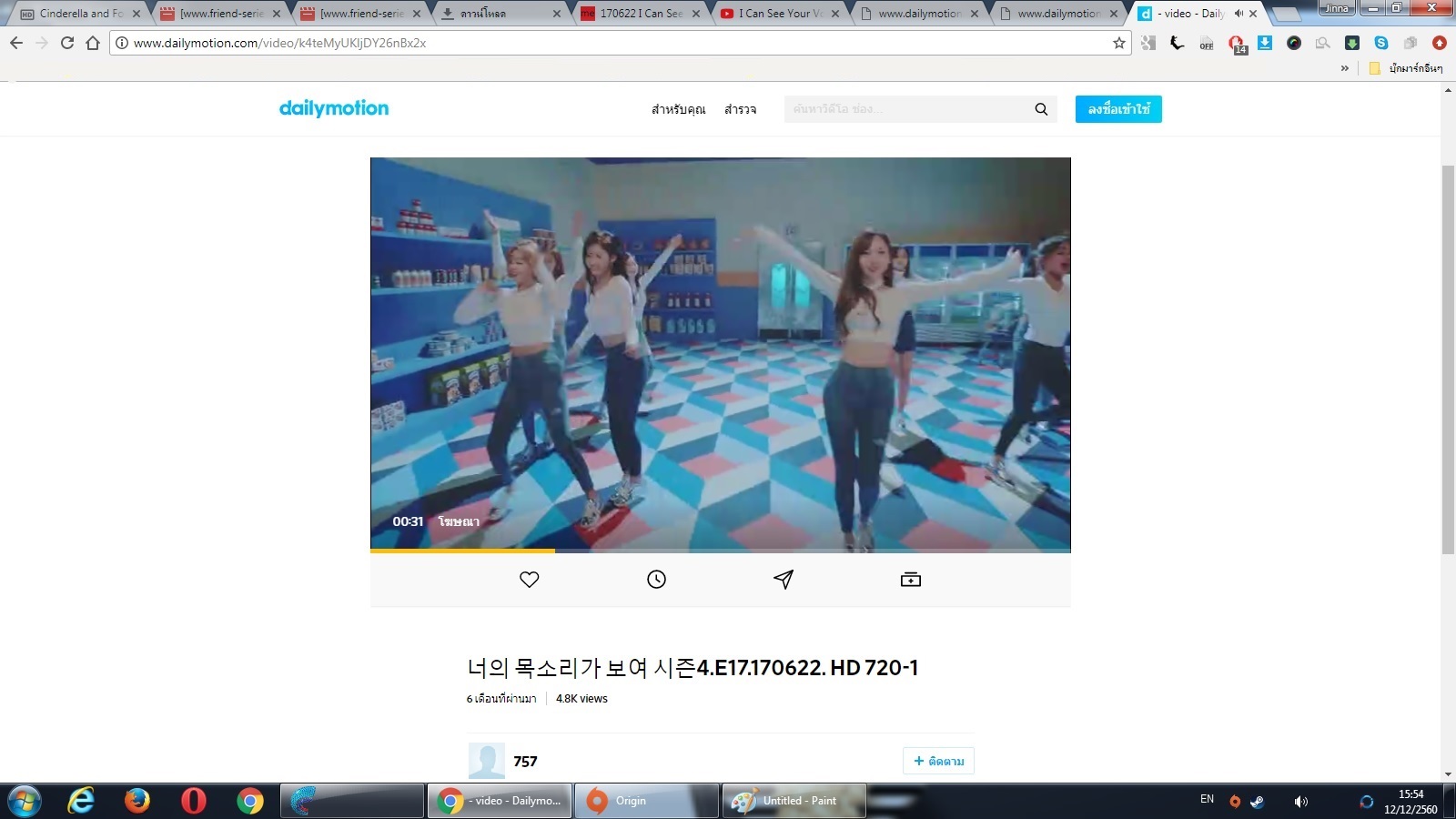Open the blue download extension icon

point(1265,43)
